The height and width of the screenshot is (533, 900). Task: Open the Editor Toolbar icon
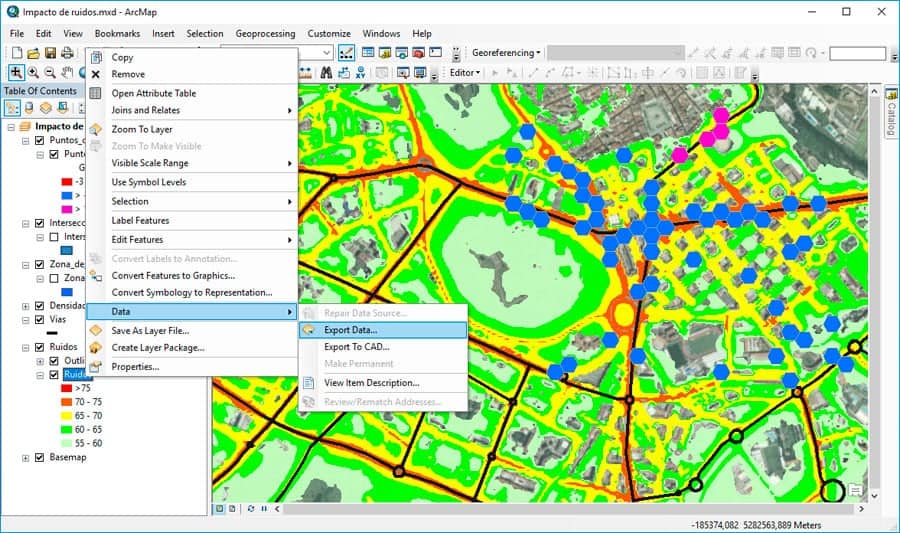click(347, 53)
